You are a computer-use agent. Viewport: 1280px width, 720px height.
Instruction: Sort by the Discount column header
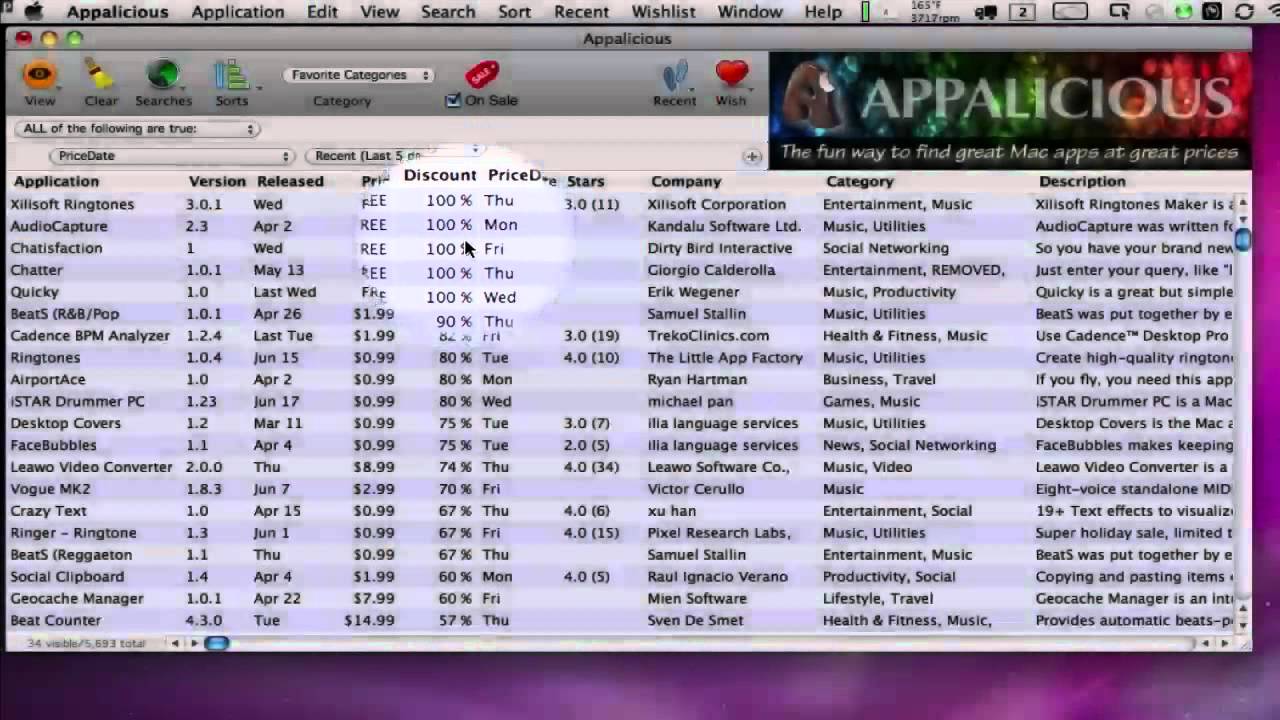coord(440,175)
